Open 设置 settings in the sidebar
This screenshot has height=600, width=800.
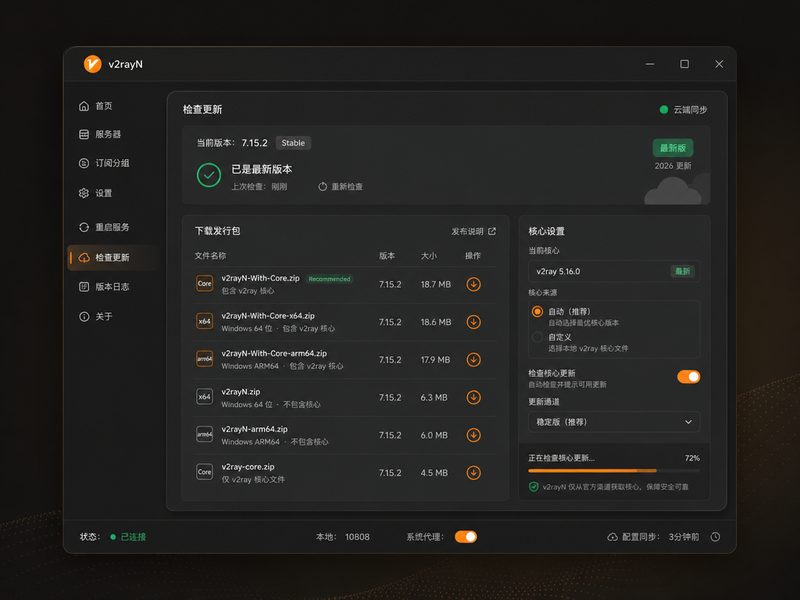(x=96, y=193)
